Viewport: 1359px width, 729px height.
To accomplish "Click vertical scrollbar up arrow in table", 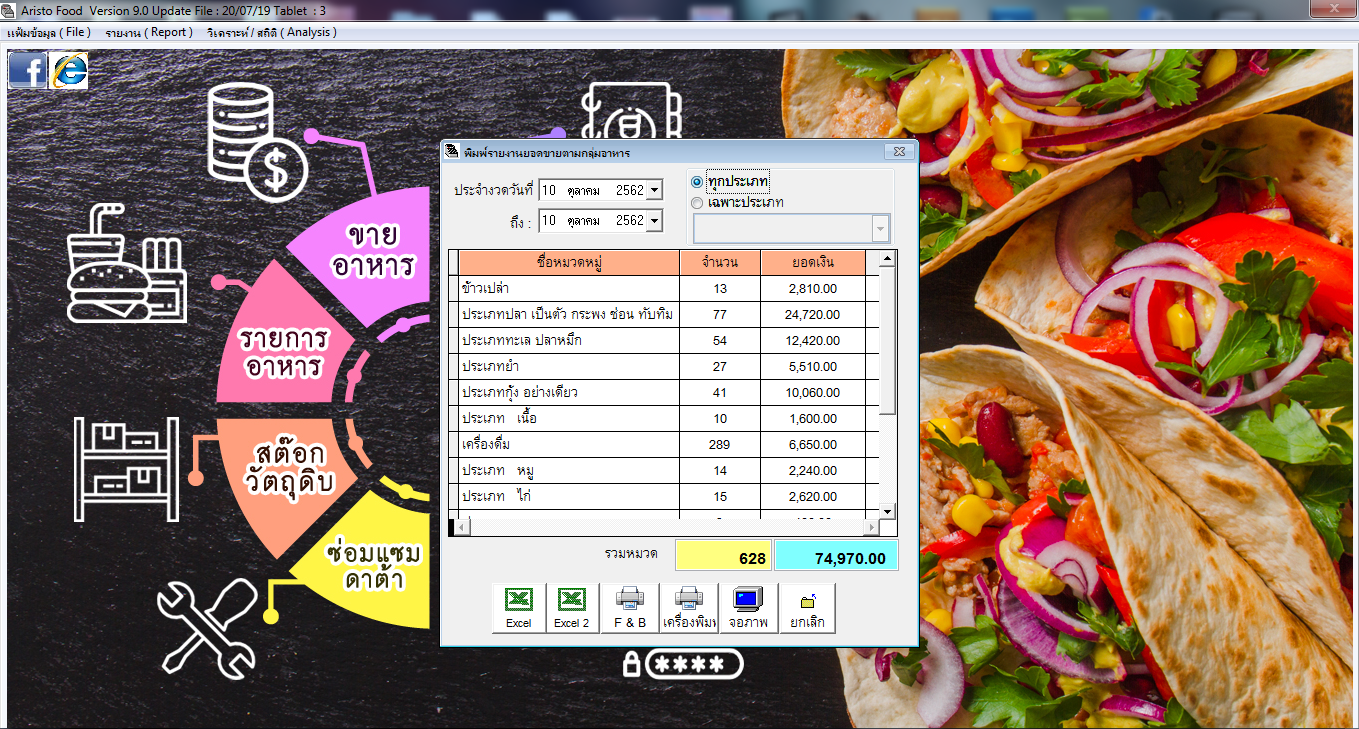I will tap(887, 259).
